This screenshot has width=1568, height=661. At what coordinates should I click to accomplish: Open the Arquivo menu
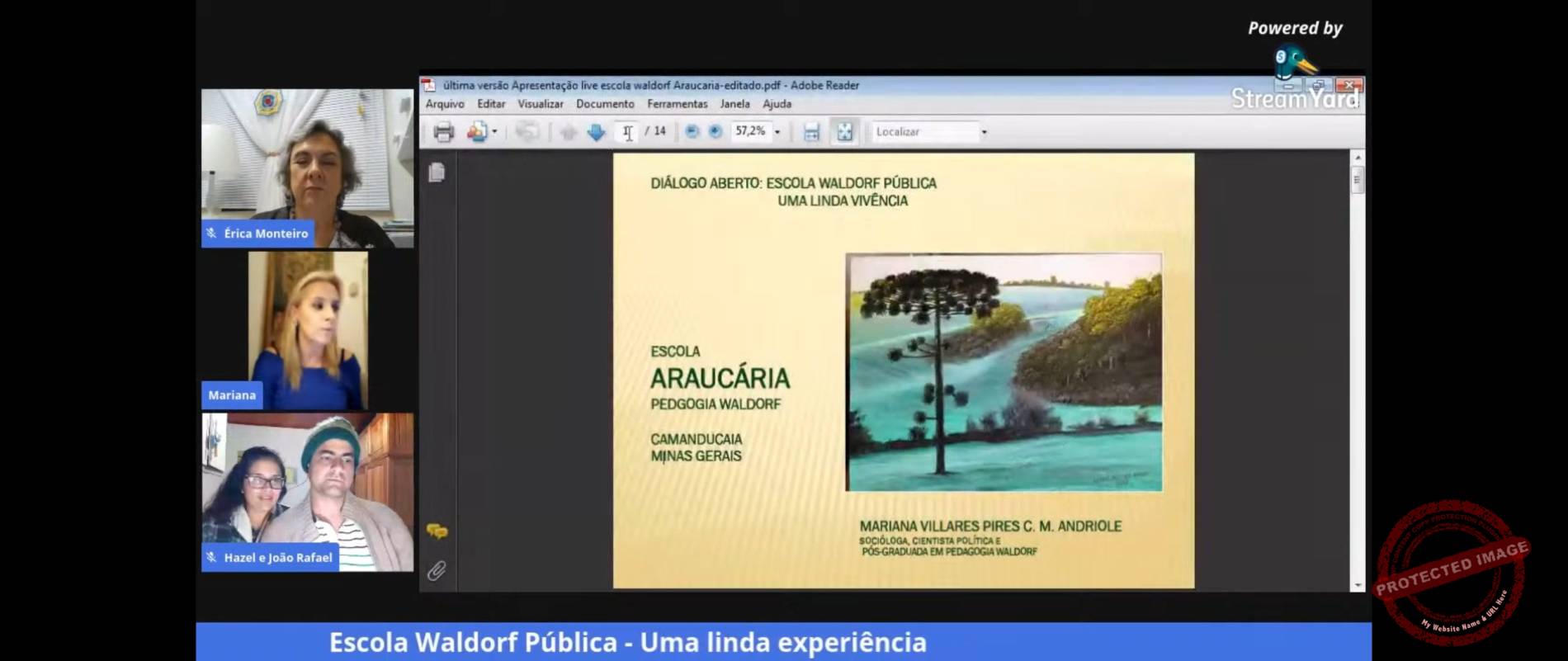[x=445, y=104]
